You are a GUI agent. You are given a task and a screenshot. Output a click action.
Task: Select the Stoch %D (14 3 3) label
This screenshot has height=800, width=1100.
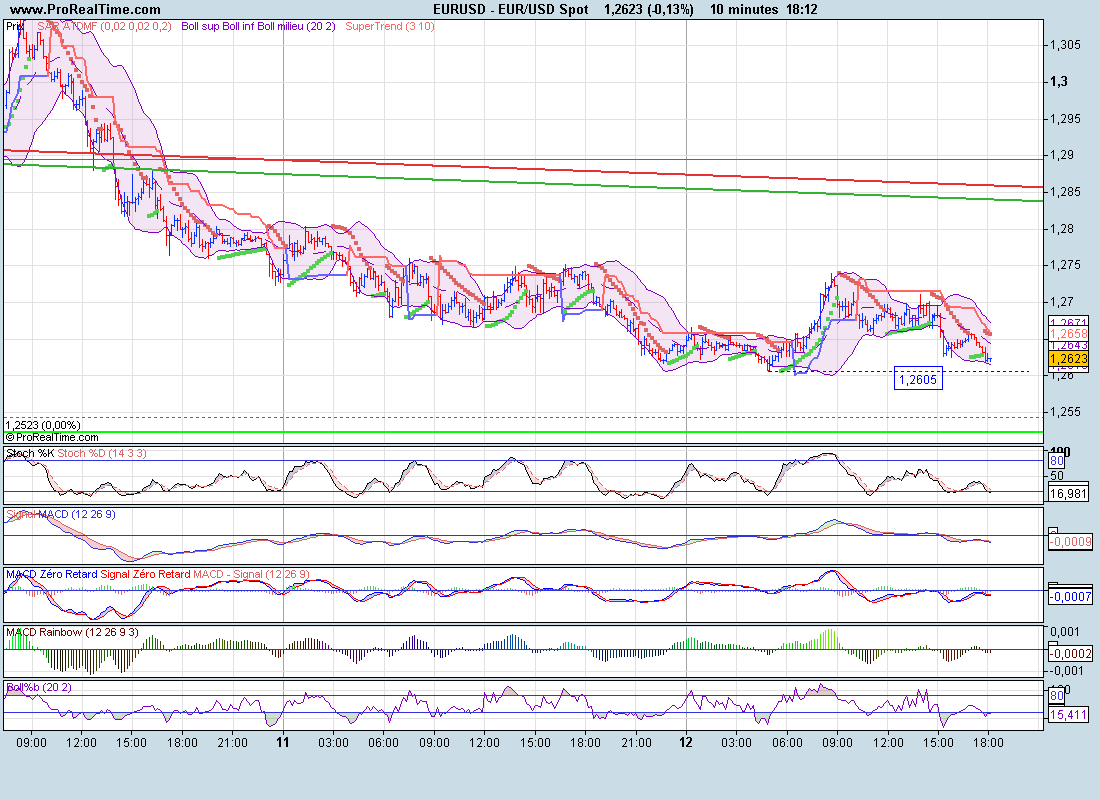102,453
